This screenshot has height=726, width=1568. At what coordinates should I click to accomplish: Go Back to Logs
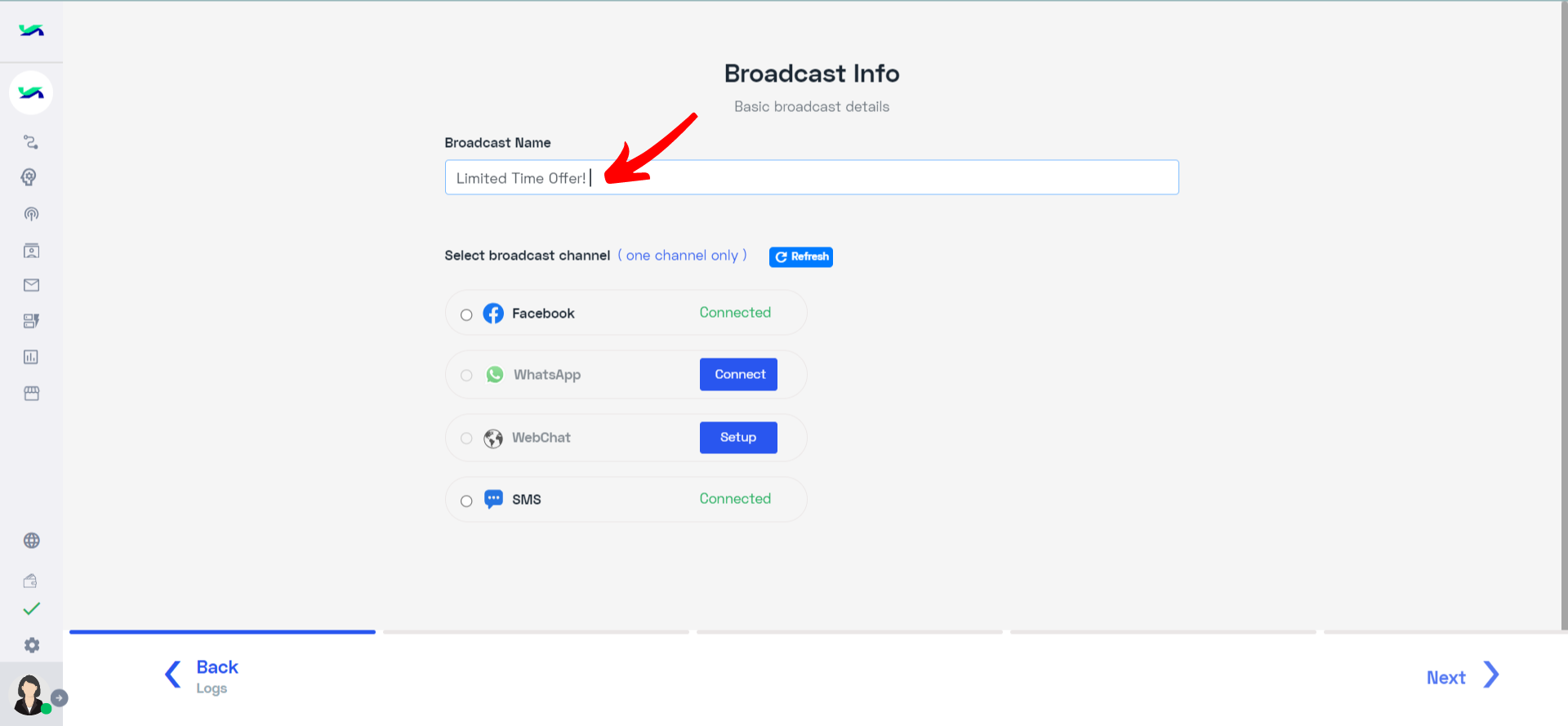tap(217, 676)
